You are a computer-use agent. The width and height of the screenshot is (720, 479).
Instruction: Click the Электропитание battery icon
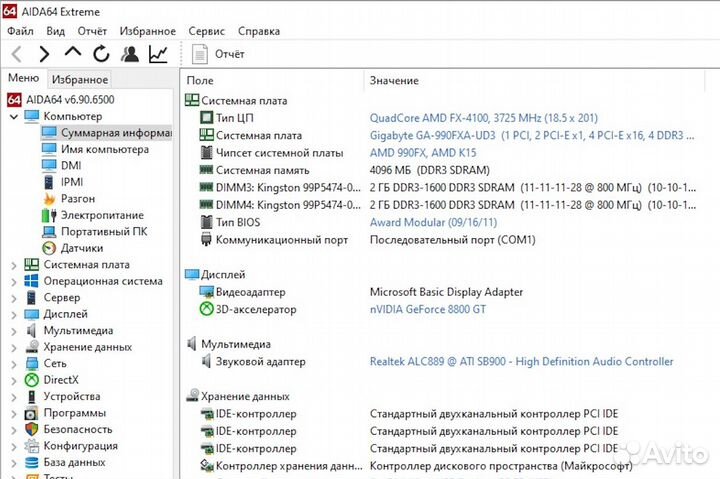49,215
